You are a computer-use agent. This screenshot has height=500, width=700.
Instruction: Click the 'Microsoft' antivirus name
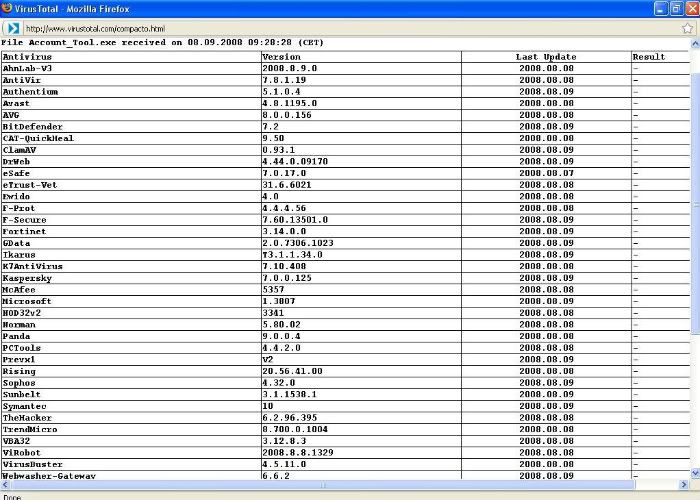(27, 301)
